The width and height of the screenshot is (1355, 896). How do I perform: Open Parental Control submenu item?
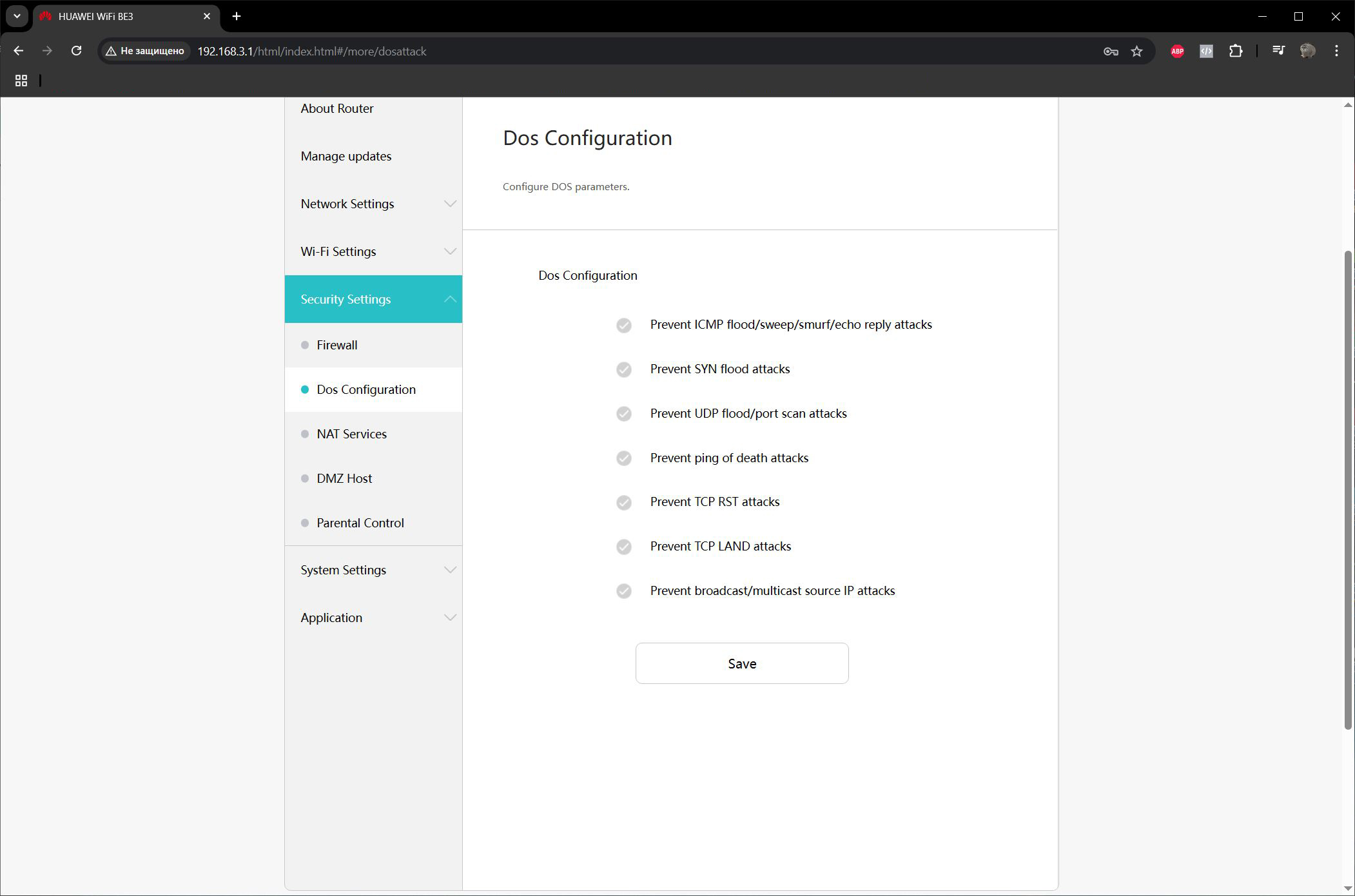pos(373,523)
